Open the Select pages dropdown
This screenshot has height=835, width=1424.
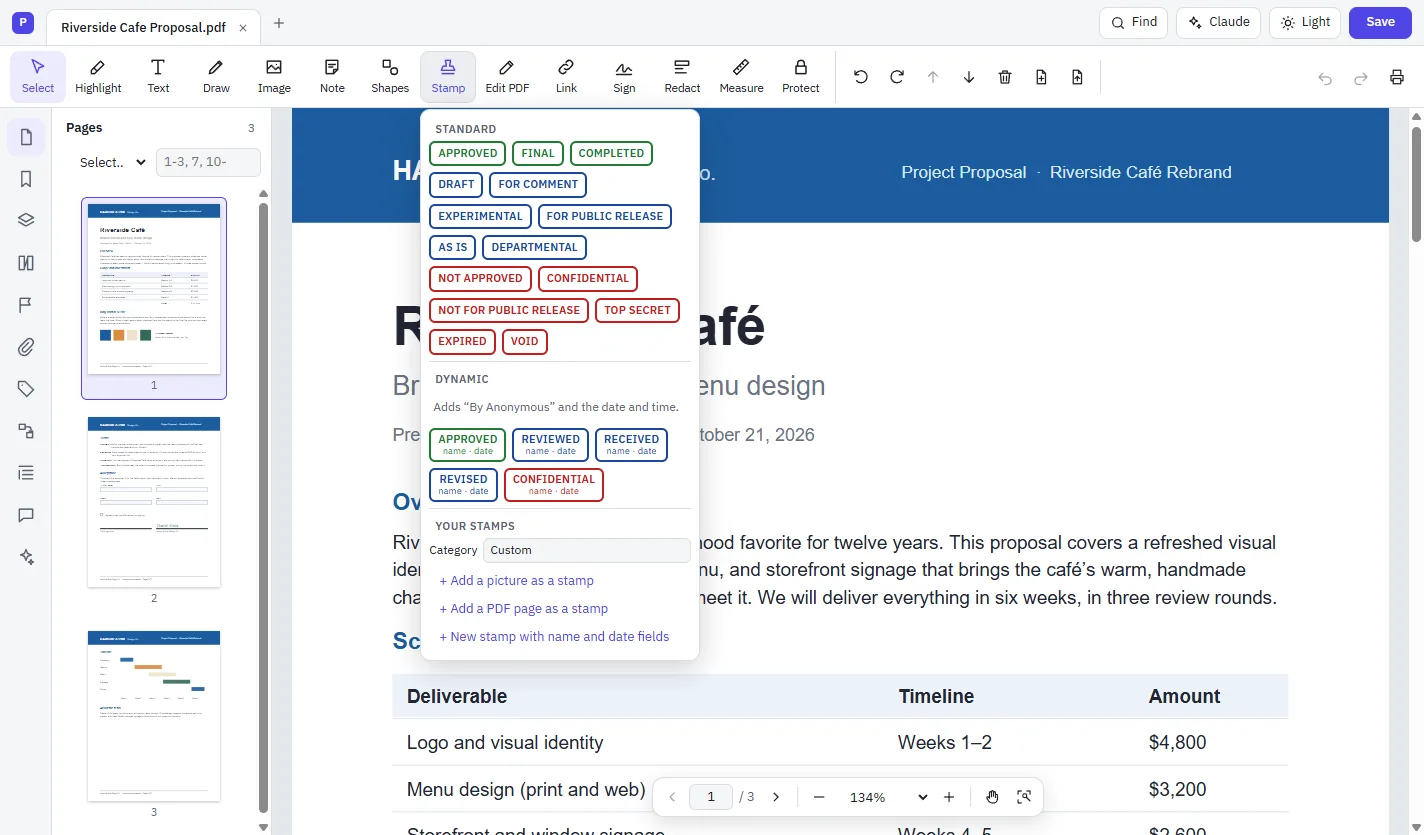click(113, 162)
